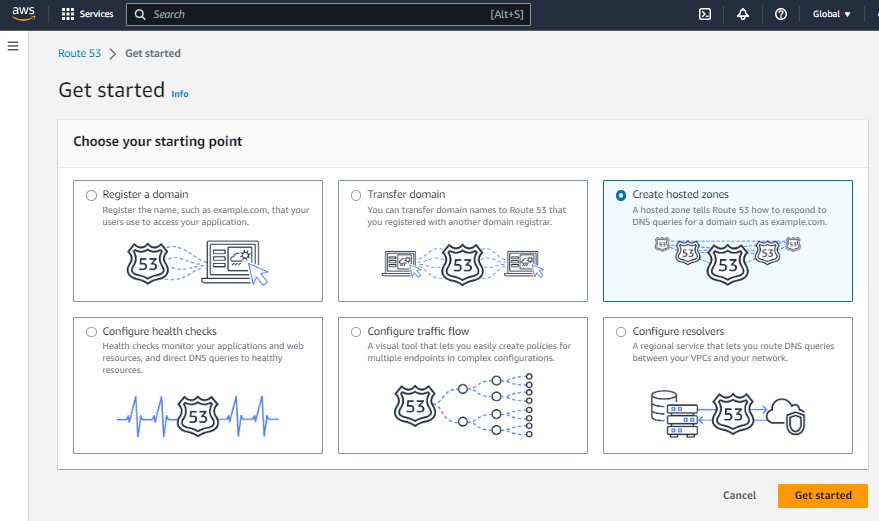Click the Cancel button
The width and height of the screenshot is (879, 521).
tap(739, 495)
